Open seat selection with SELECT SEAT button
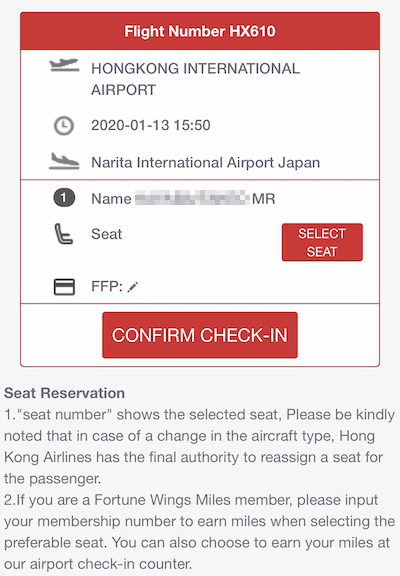The image size is (400, 576). click(322, 242)
